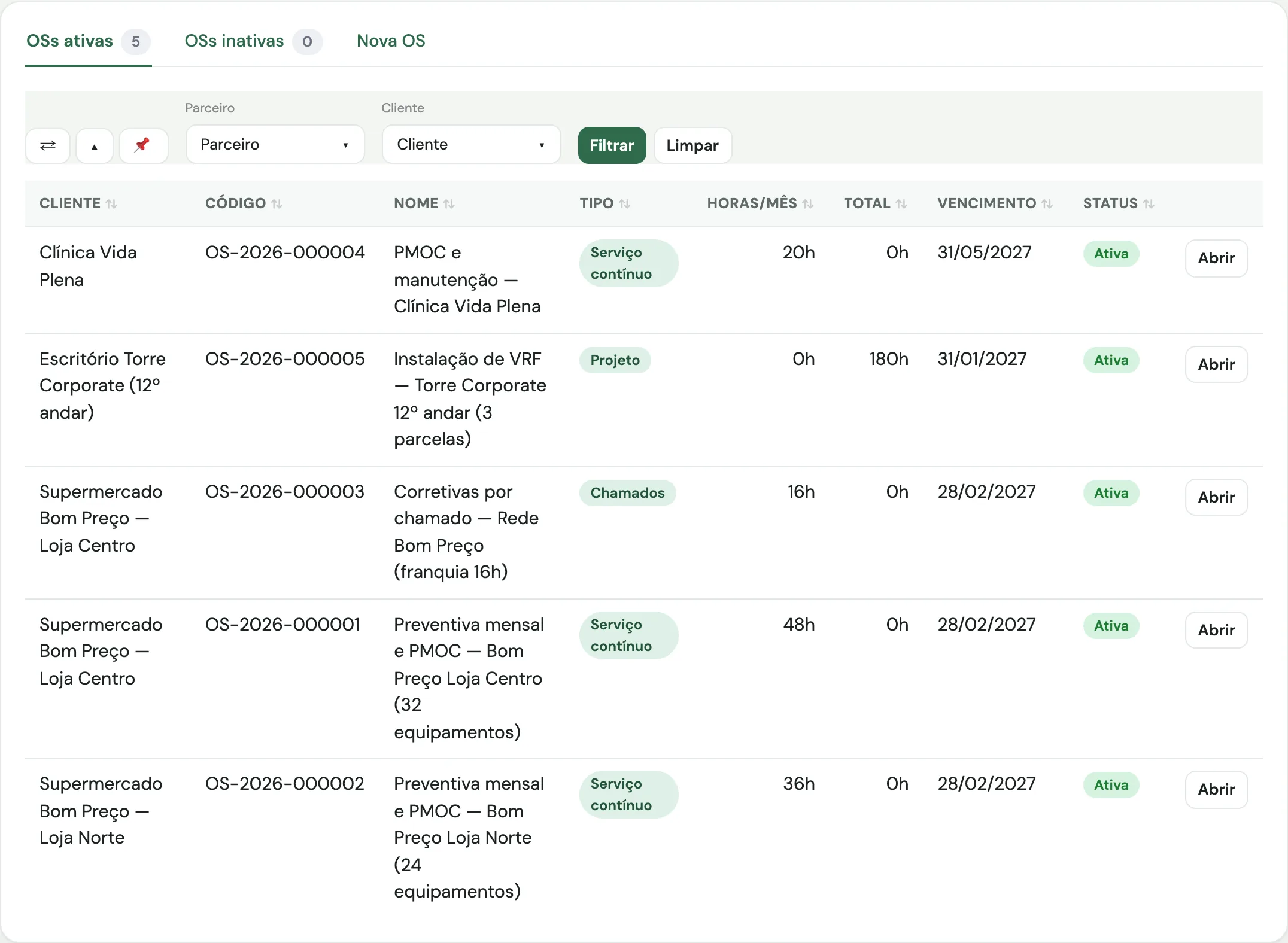Open the Cliente dropdown

tap(472, 144)
